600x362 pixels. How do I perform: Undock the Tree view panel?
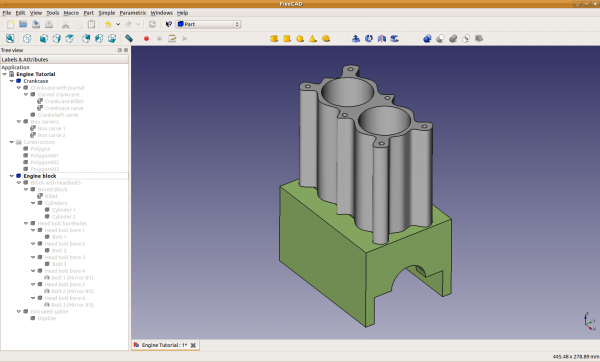(x=120, y=50)
